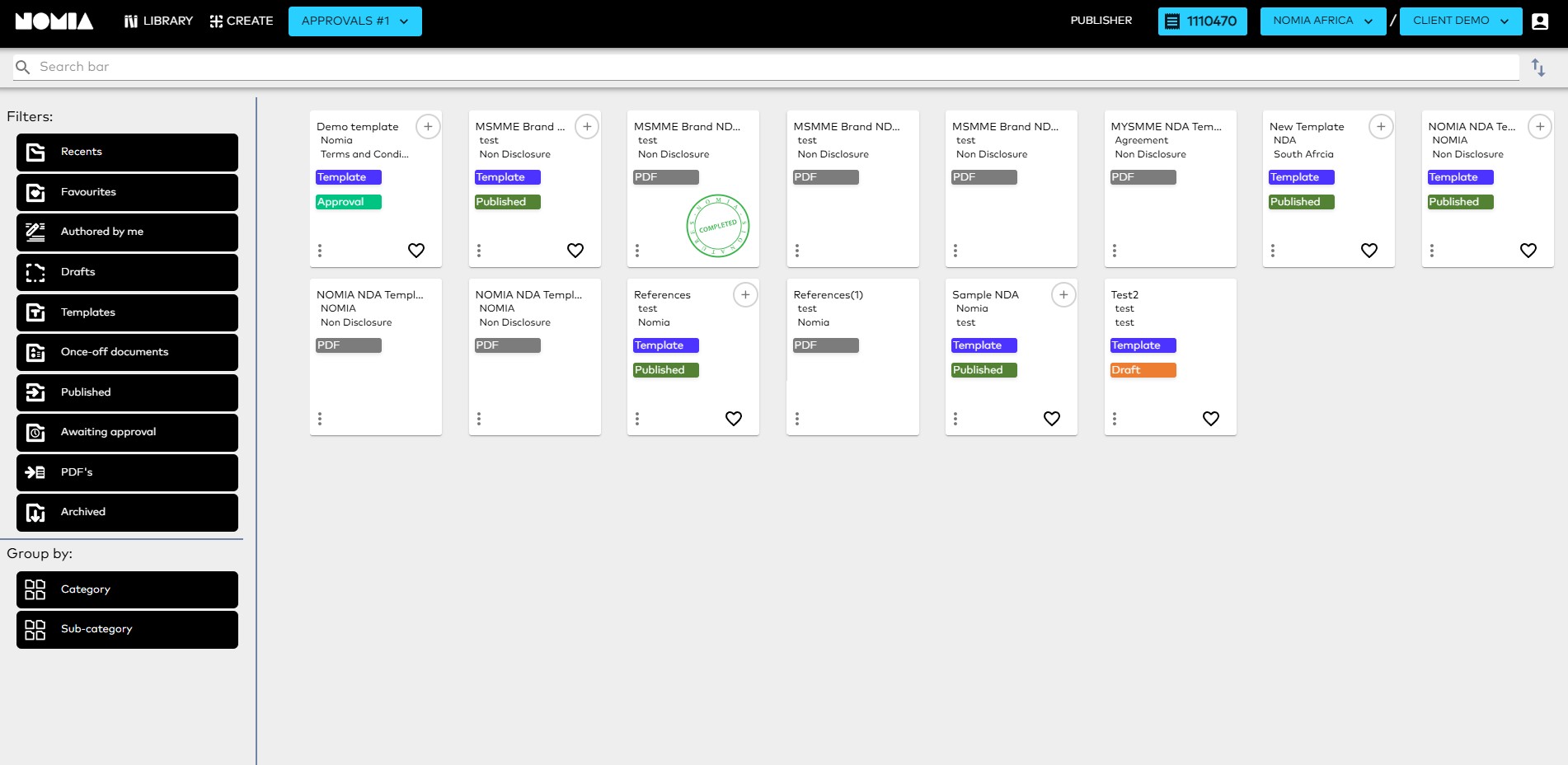The height and width of the screenshot is (765, 1568).
Task: Click the plus icon on Sample NDA card
Action: (1063, 294)
